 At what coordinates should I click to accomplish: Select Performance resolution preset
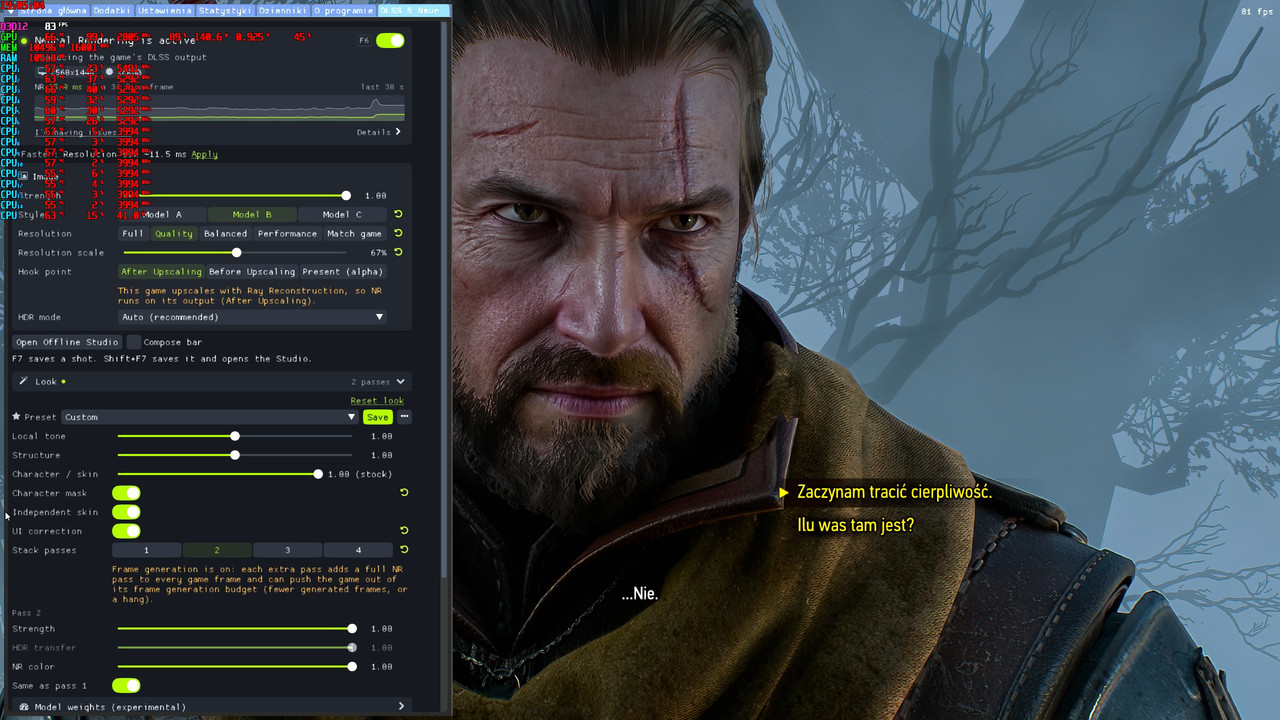(287, 233)
